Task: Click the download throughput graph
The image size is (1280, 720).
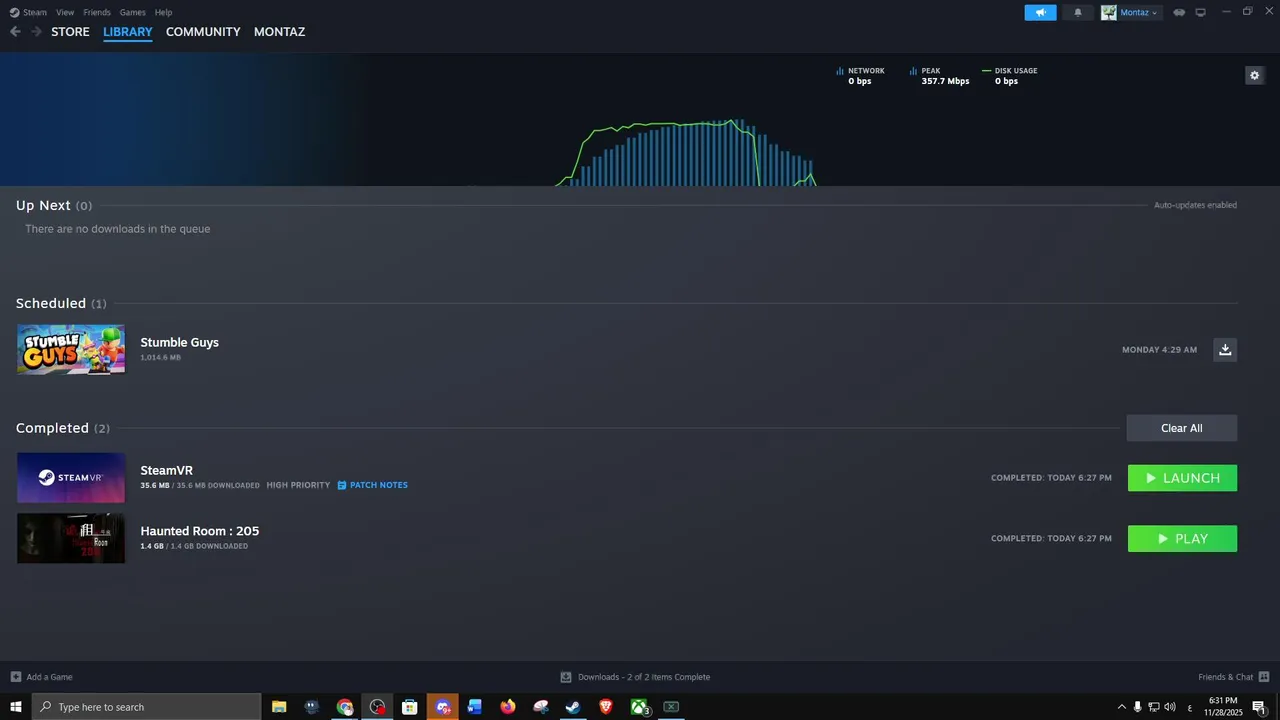Action: [686, 153]
